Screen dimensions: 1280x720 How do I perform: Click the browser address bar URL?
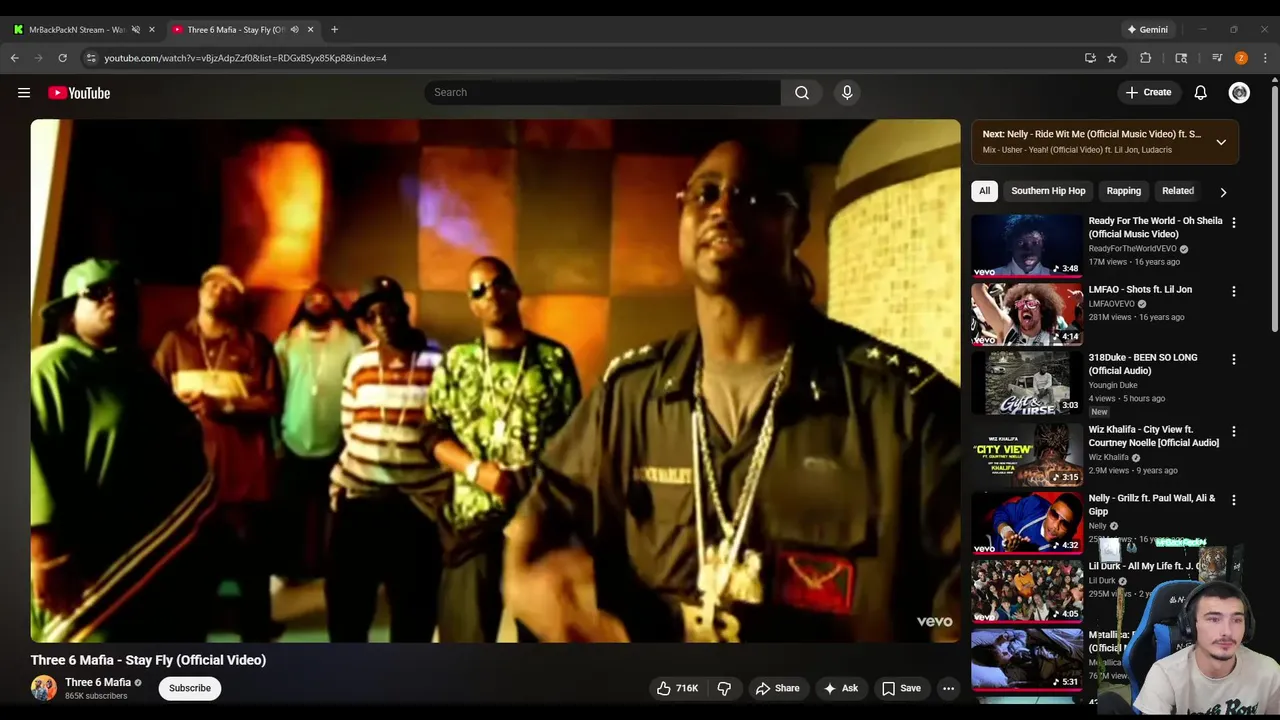(x=245, y=58)
